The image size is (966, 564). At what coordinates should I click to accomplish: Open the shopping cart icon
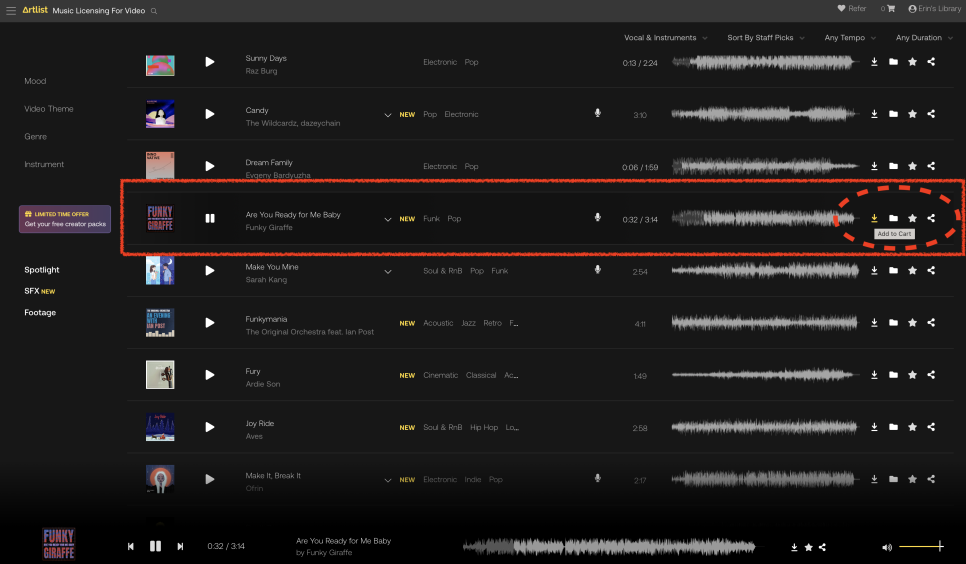[891, 9]
